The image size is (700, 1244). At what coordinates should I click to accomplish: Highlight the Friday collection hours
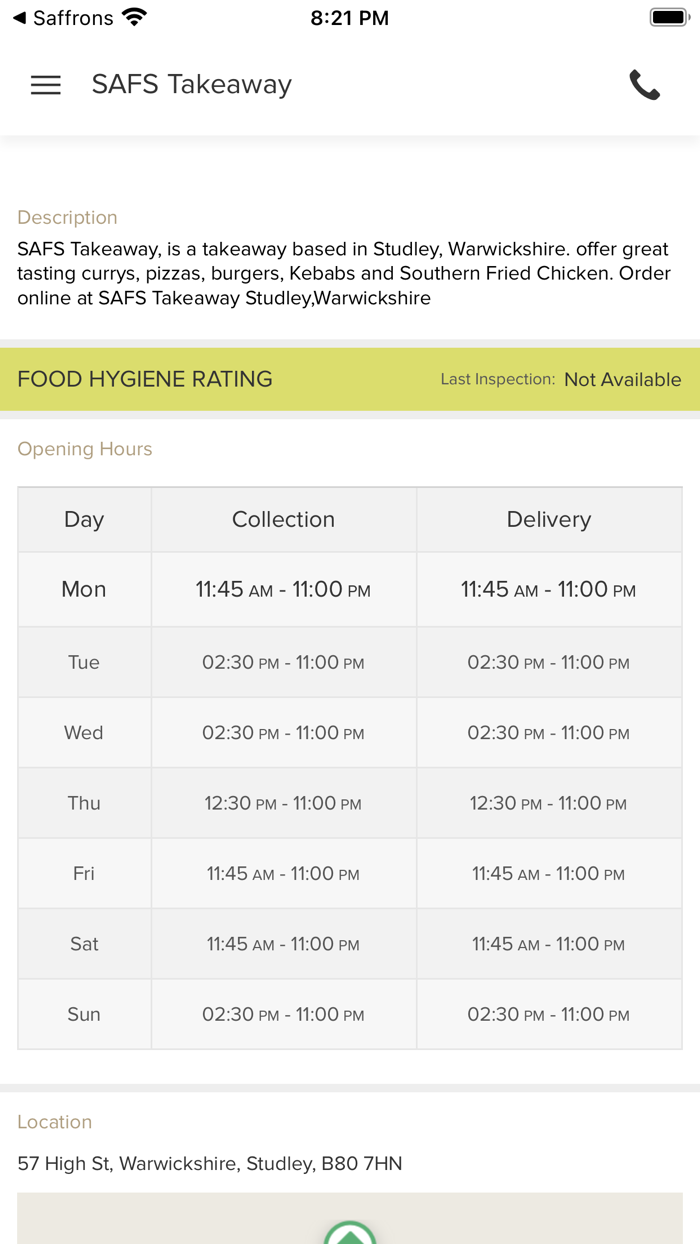click(283, 873)
